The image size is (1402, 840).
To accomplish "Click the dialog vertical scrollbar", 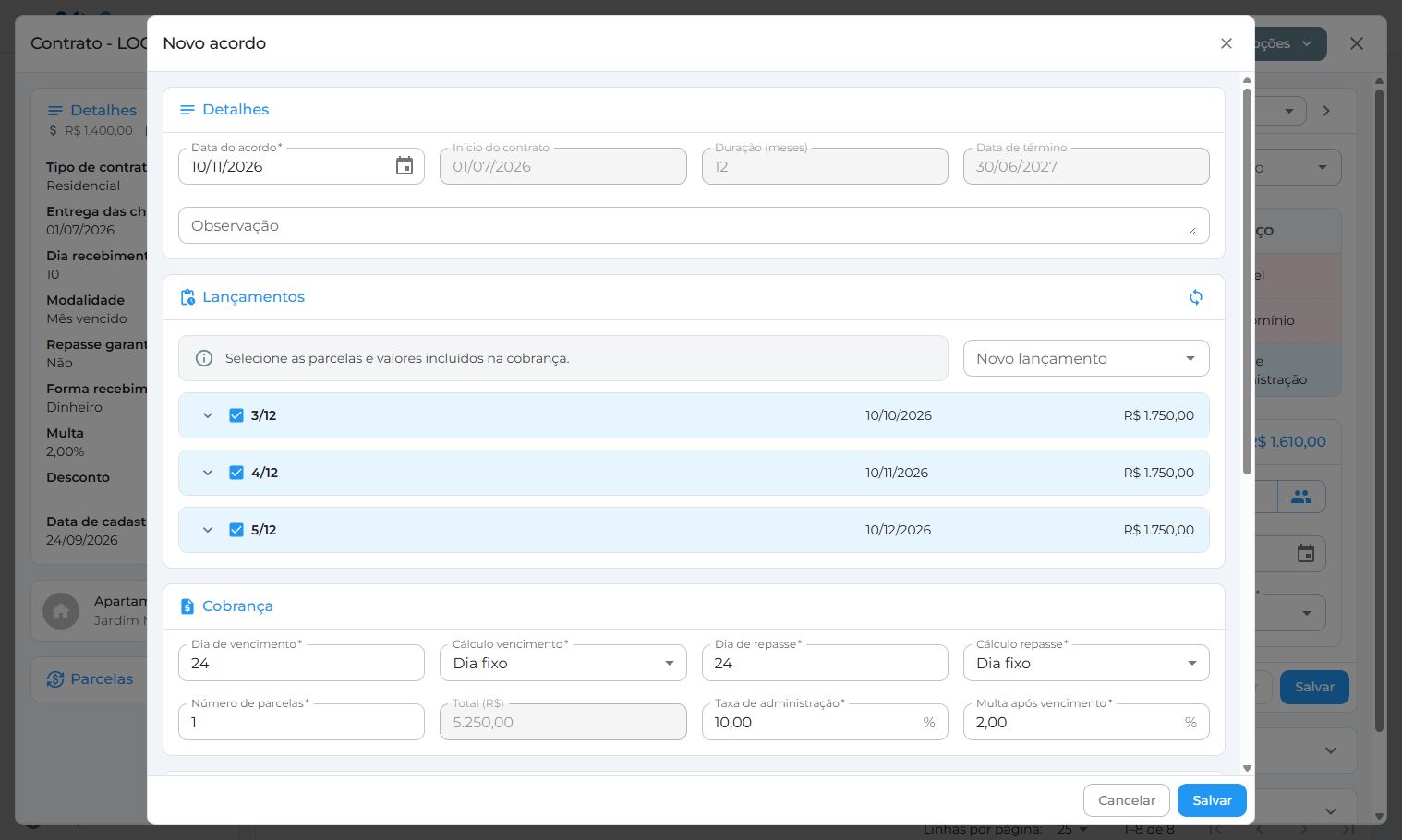I will click(x=1247, y=282).
